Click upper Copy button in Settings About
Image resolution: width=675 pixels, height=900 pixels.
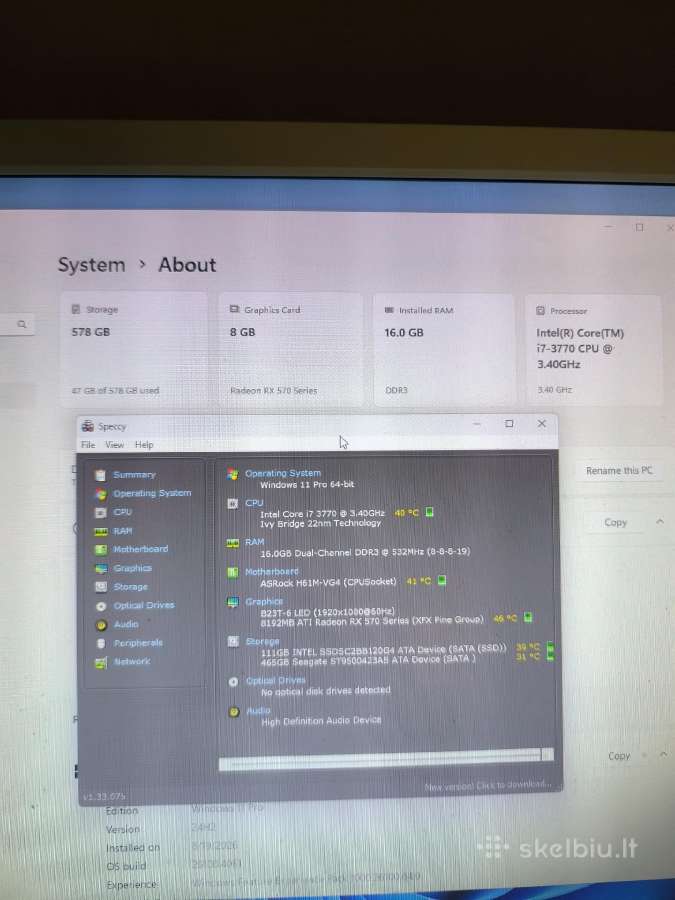[x=615, y=522]
